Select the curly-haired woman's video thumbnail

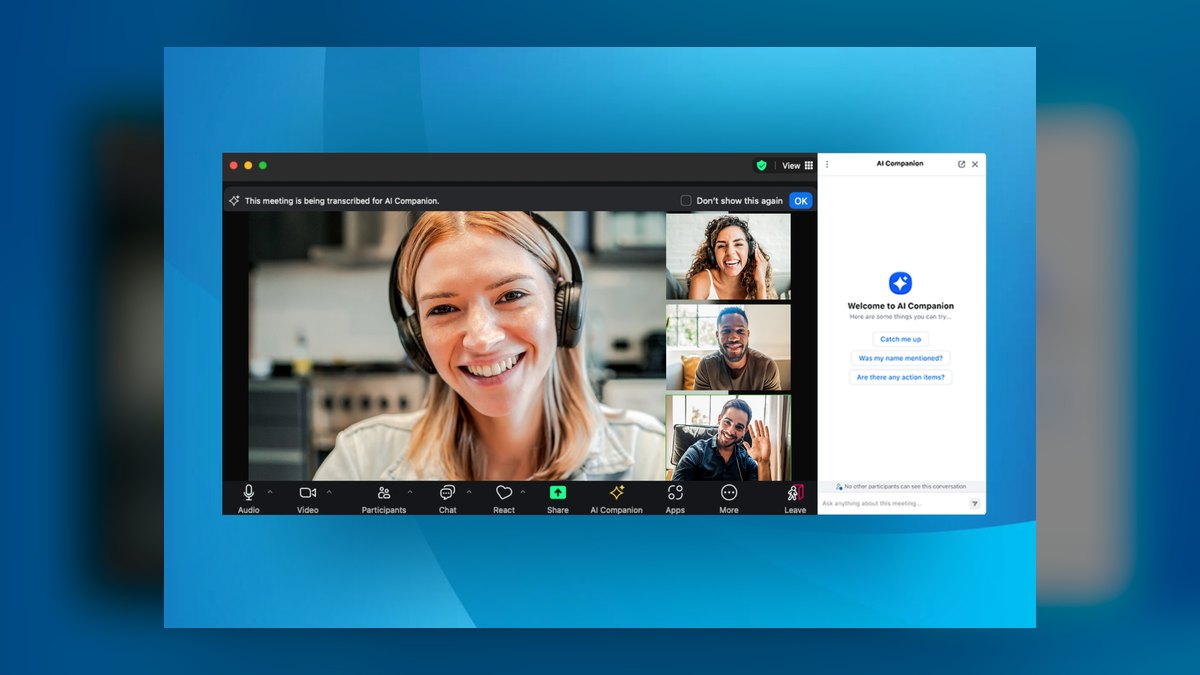point(729,256)
